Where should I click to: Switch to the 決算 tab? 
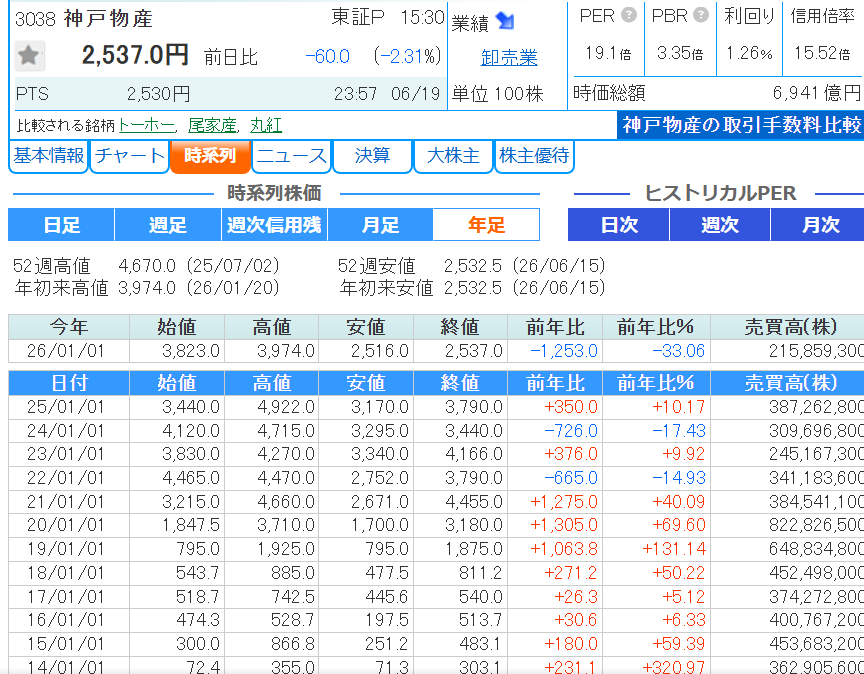coord(372,156)
